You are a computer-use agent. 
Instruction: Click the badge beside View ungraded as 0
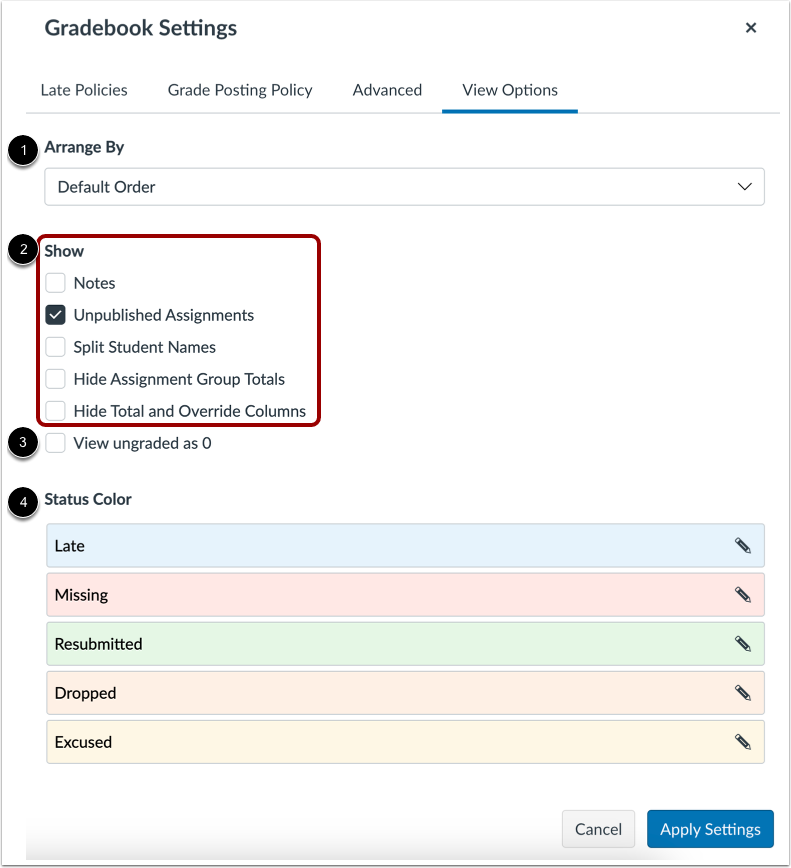point(22,442)
